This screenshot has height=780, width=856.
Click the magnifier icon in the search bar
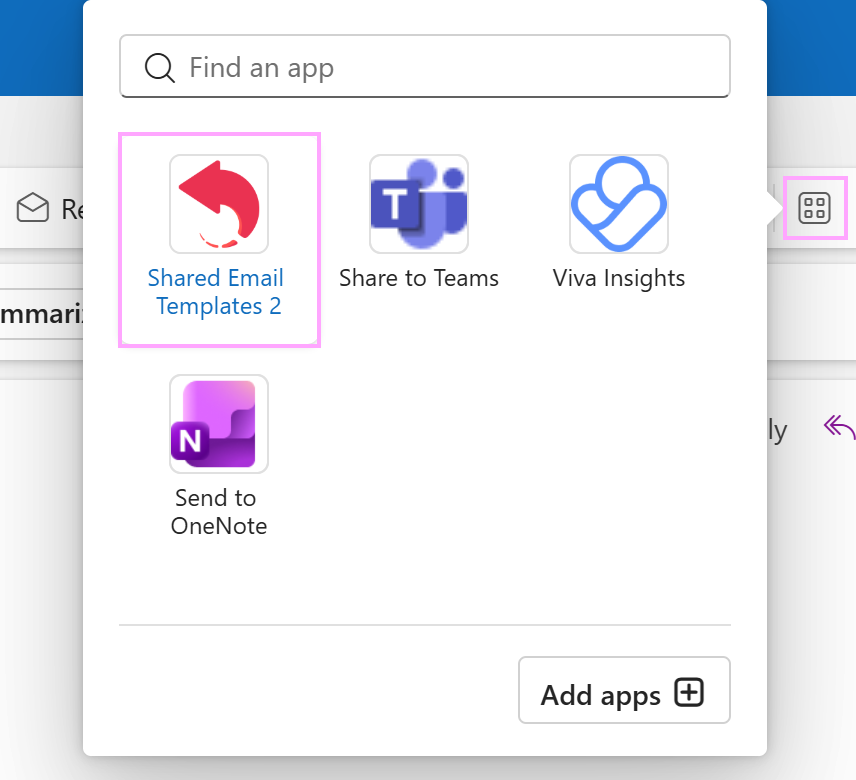pos(158,67)
